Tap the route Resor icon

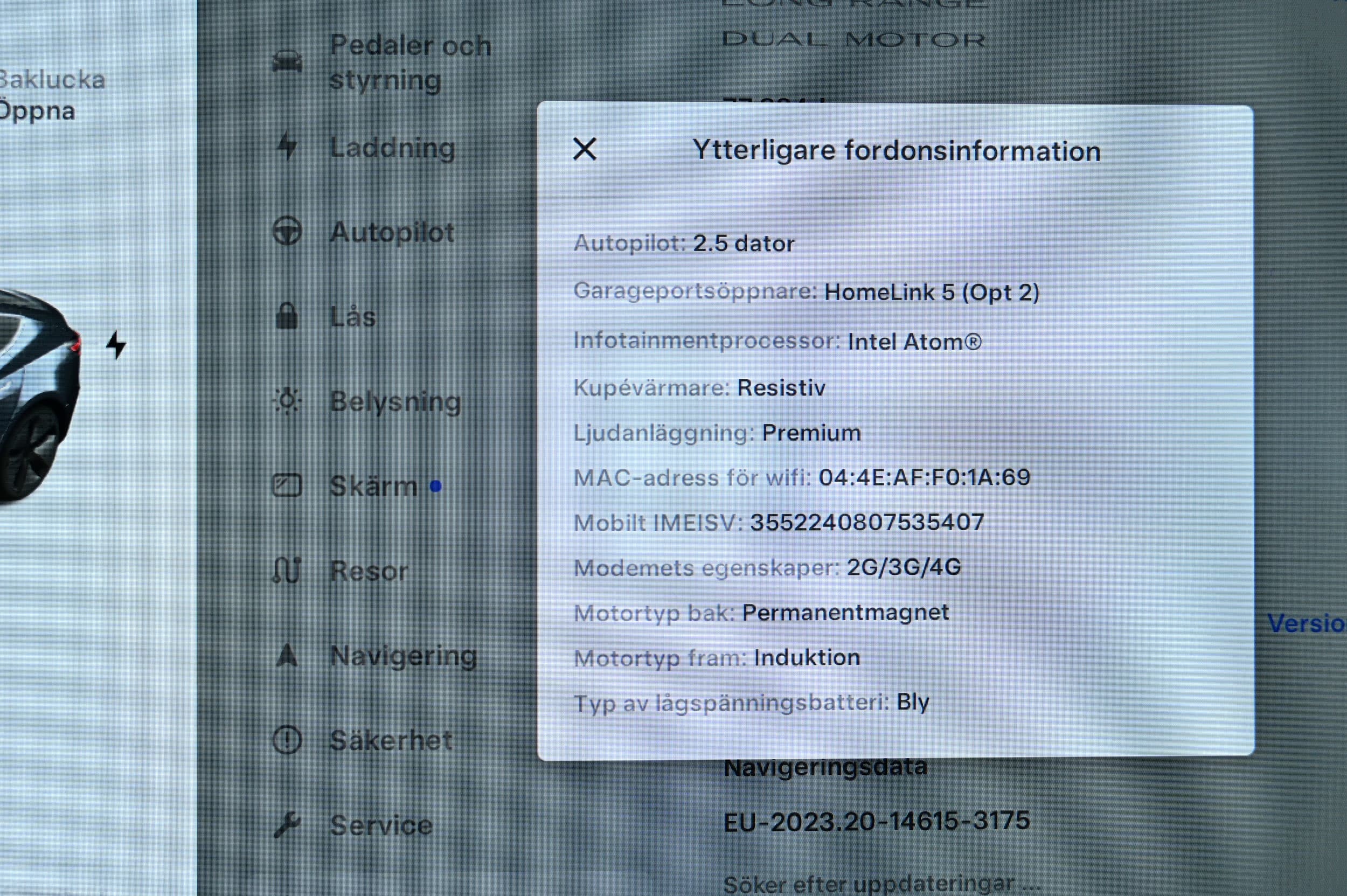pos(287,570)
